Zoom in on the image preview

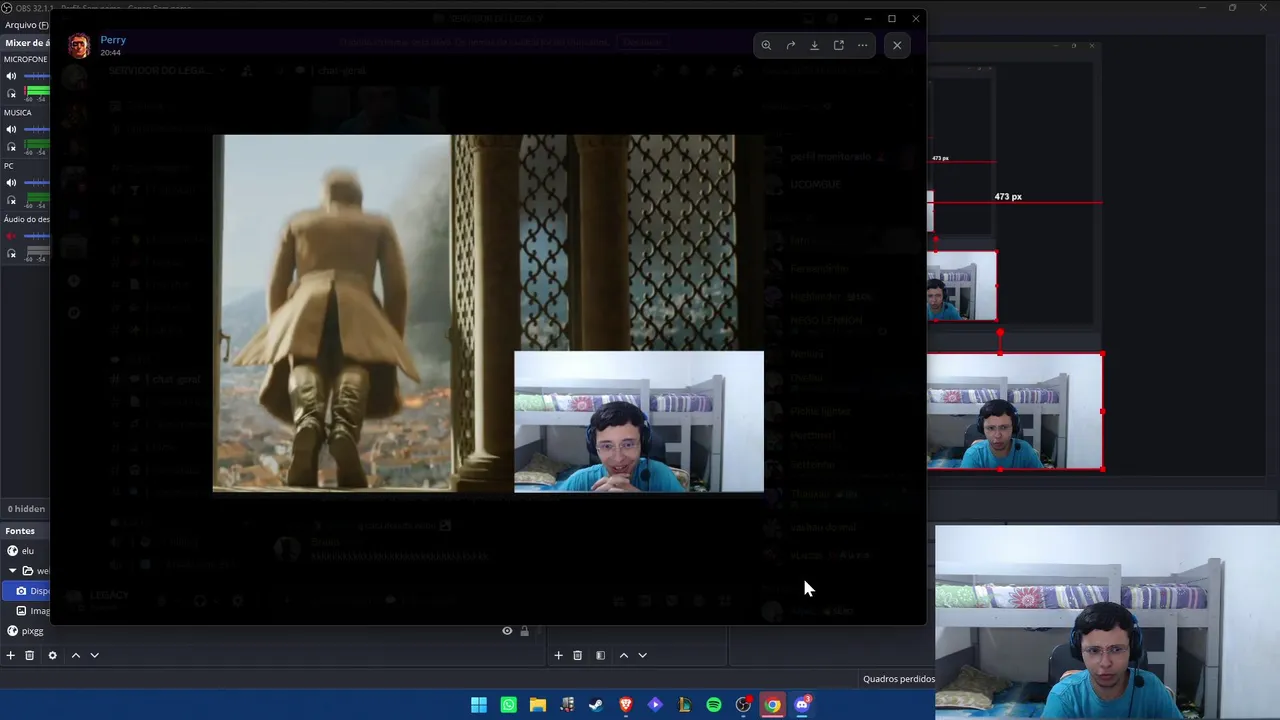(x=766, y=45)
